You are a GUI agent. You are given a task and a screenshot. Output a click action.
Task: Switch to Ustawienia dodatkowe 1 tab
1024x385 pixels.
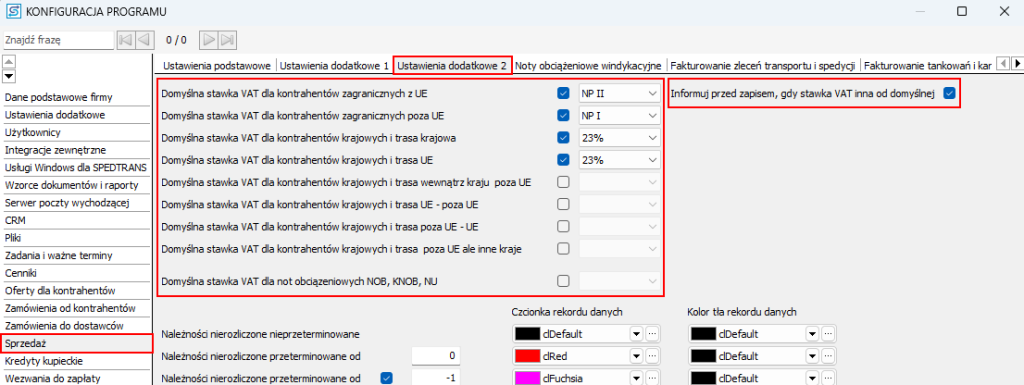[x=334, y=66]
